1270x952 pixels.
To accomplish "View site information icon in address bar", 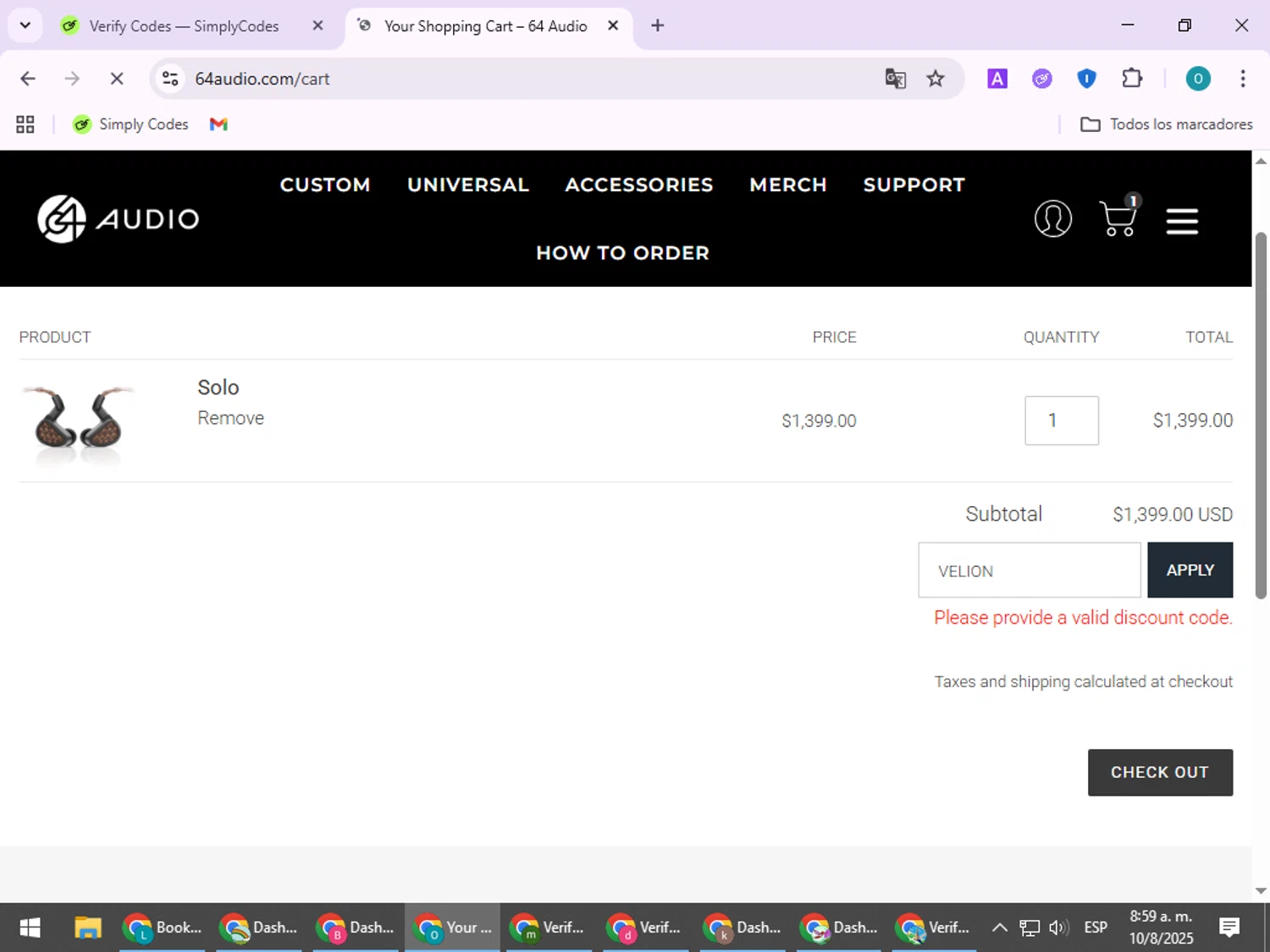I will (170, 79).
